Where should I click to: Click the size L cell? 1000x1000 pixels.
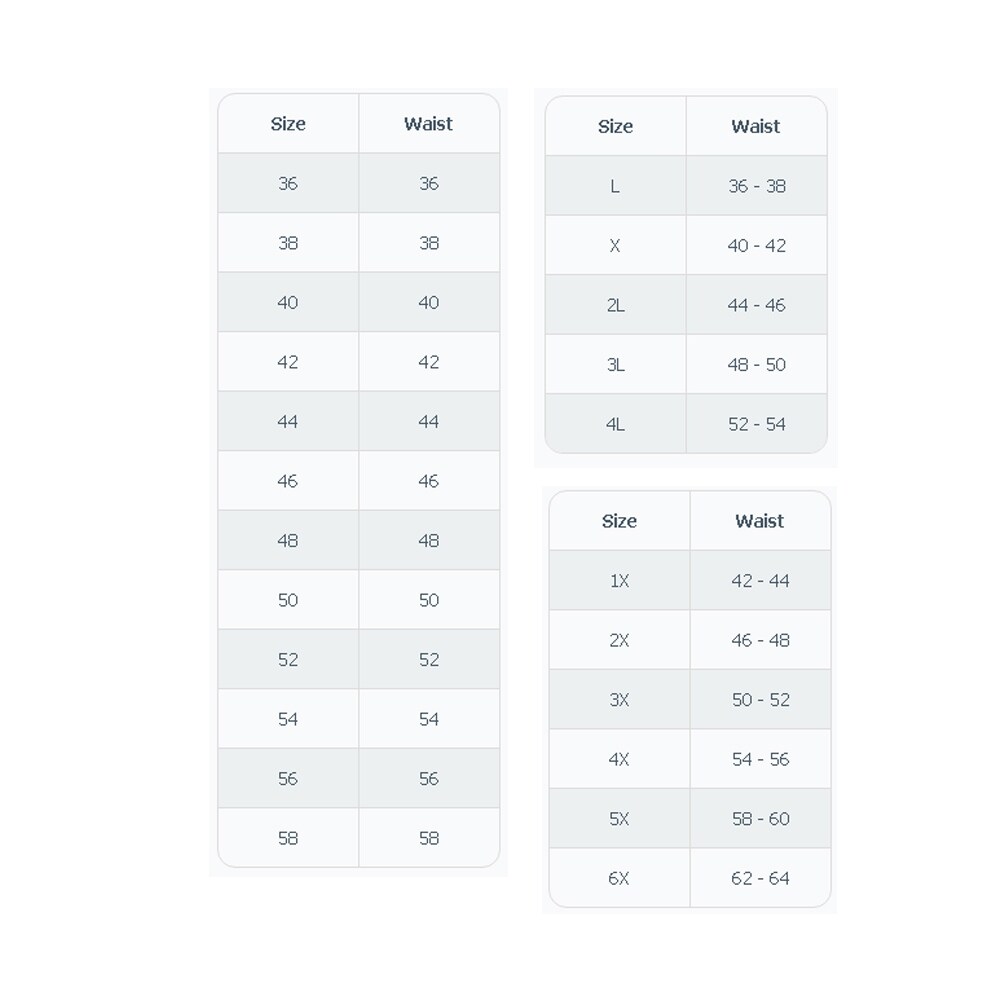[615, 186]
